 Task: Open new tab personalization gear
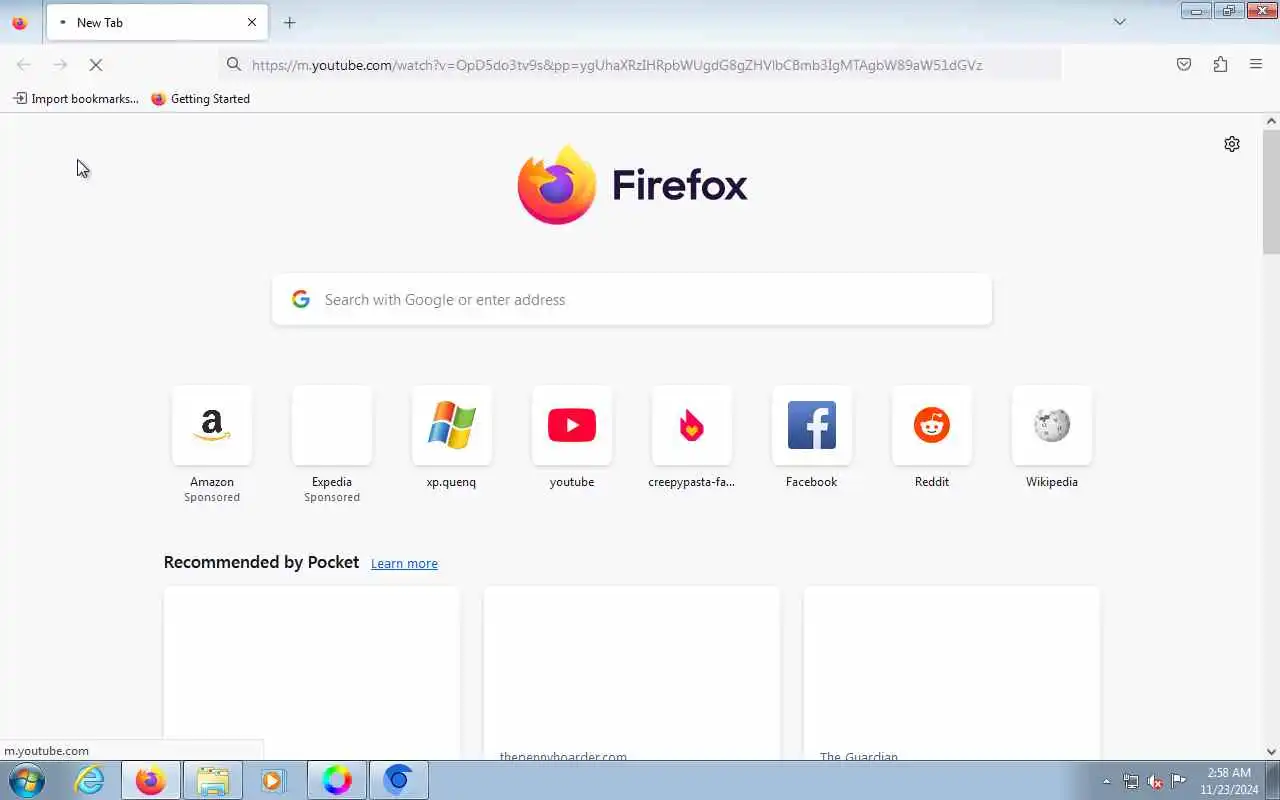coord(1232,144)
